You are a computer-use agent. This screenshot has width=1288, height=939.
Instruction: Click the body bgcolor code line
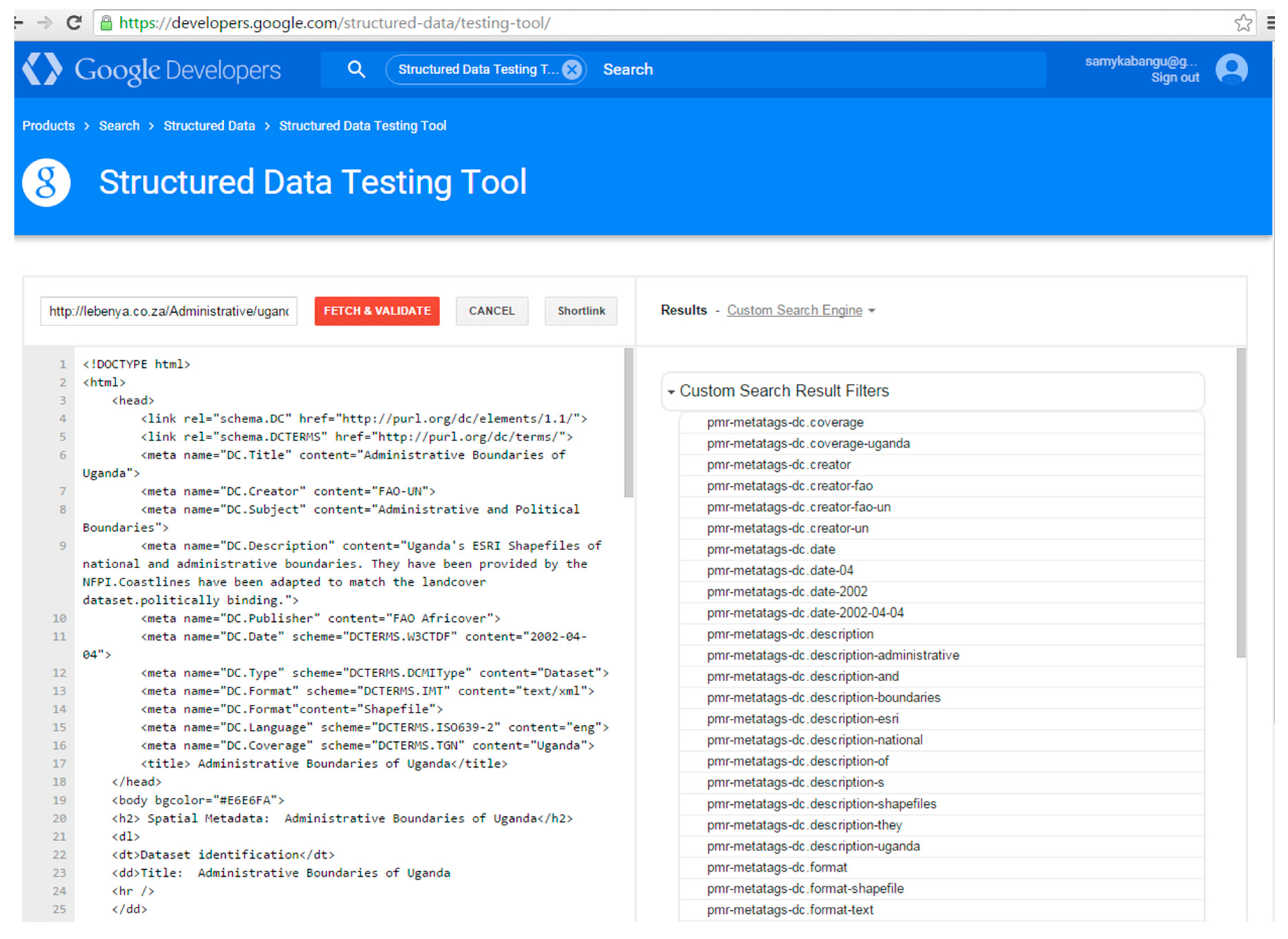(198, 800)
